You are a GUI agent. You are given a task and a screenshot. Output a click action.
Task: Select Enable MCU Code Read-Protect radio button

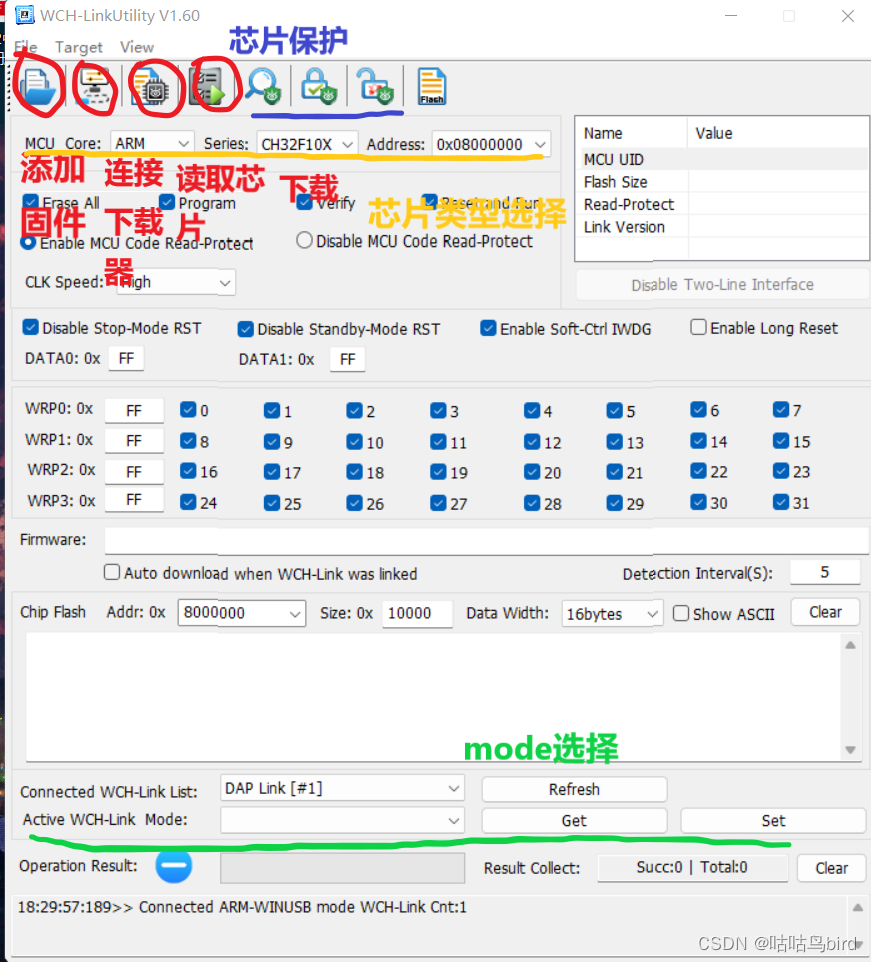pyautogui.click(x=28, y=242)
